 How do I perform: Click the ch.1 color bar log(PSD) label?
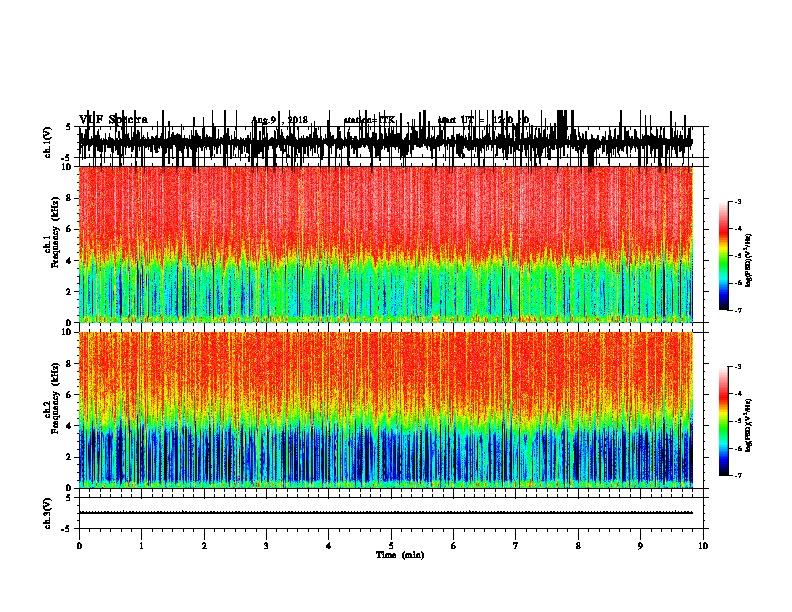pyautogui.click(x=748, y=261)
